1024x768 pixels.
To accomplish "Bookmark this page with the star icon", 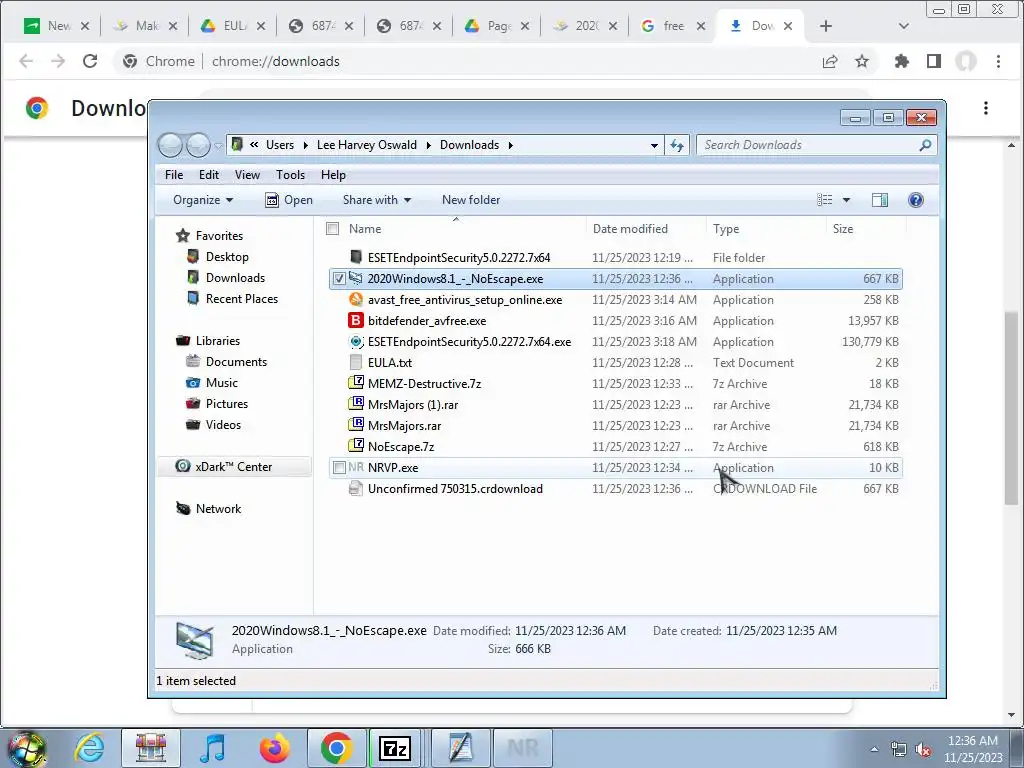I will coord(862,61).
